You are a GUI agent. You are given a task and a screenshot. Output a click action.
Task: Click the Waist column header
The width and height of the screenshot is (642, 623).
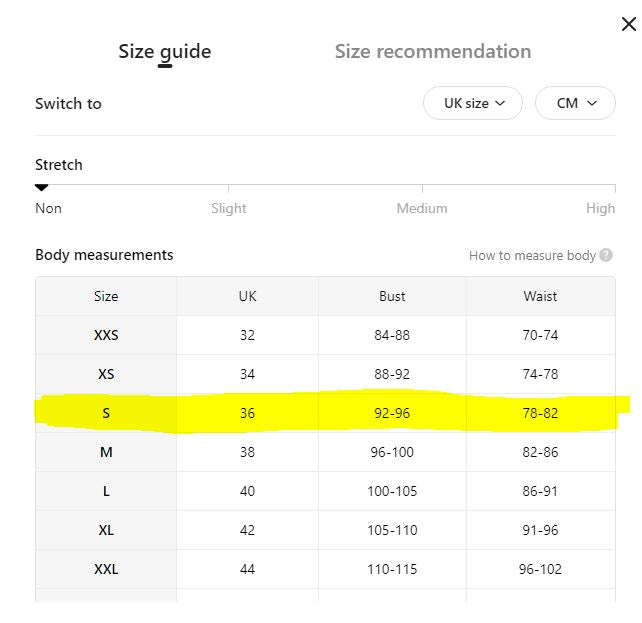pyautogui.click(x=540, y=296)
